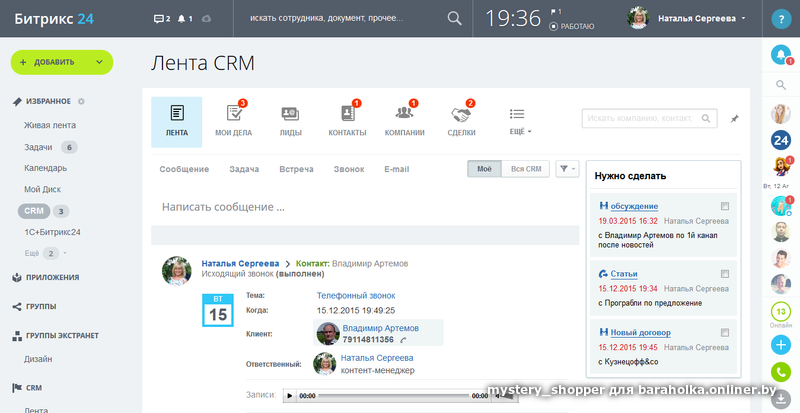Viewport: 800px width, 413px height.
Task: Open Мои дела section icon
Action: [234, 113]
